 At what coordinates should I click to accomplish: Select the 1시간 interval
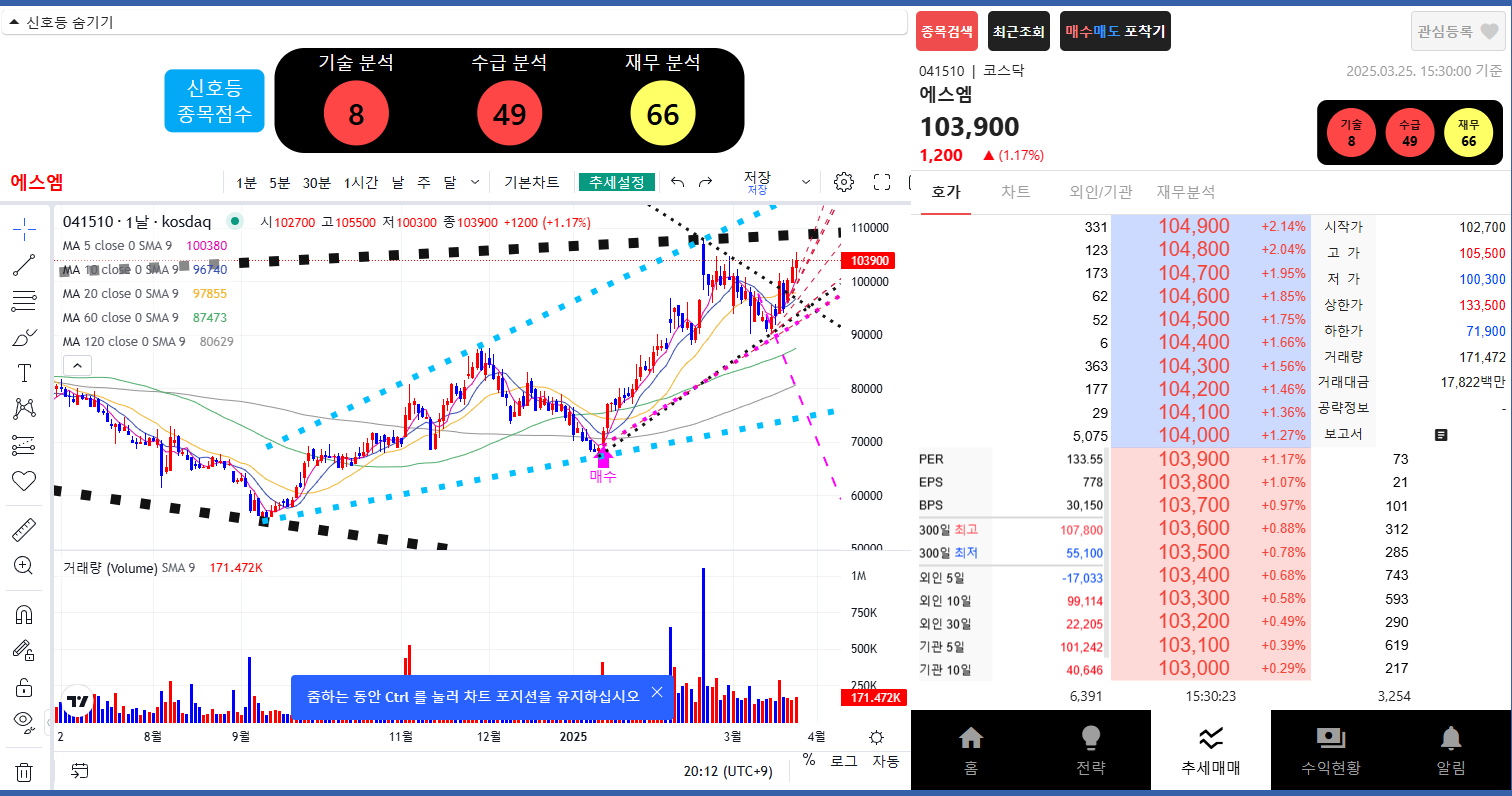click(x=361, y=183)
